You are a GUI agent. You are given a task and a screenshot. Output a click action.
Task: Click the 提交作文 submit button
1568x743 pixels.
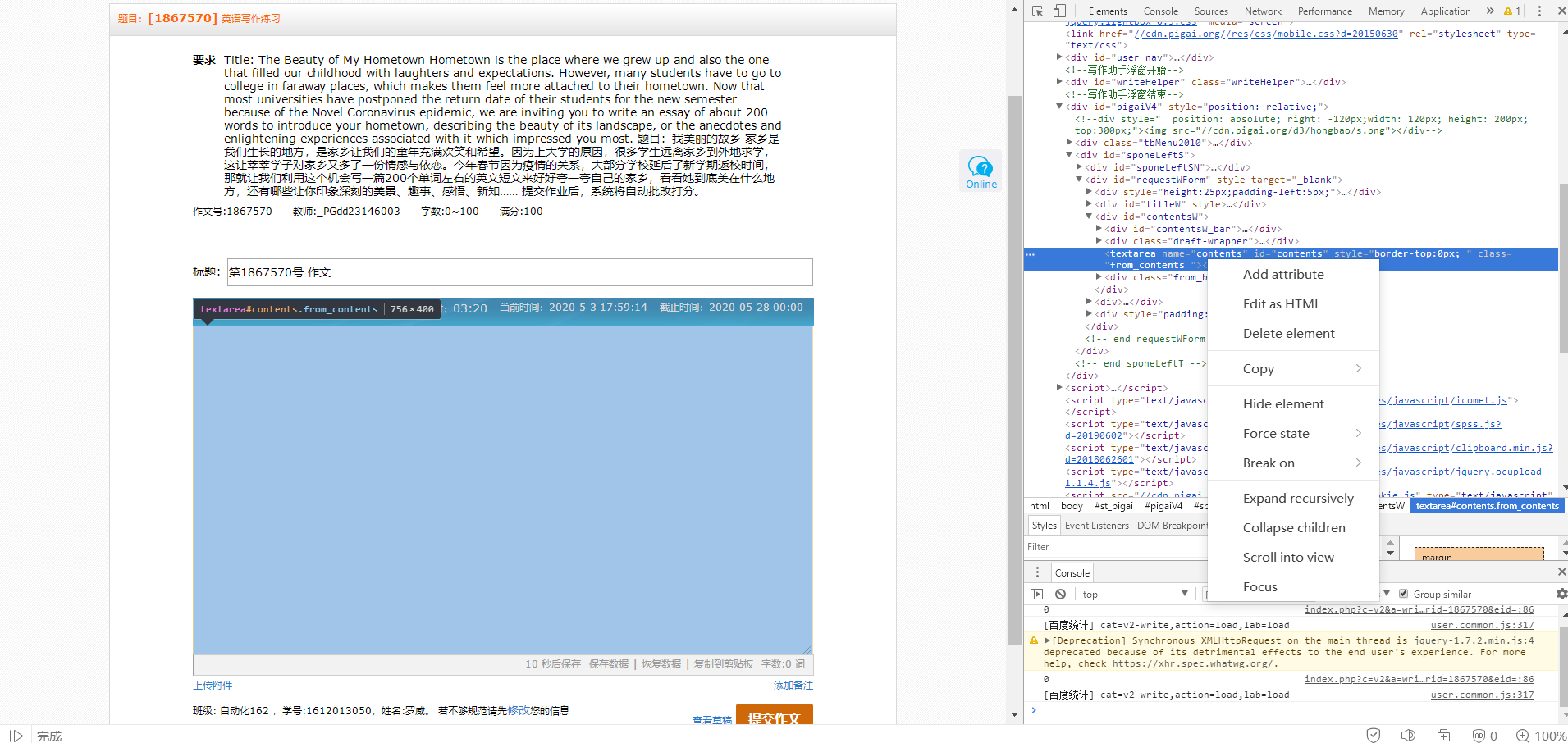(x=774, y=715)
